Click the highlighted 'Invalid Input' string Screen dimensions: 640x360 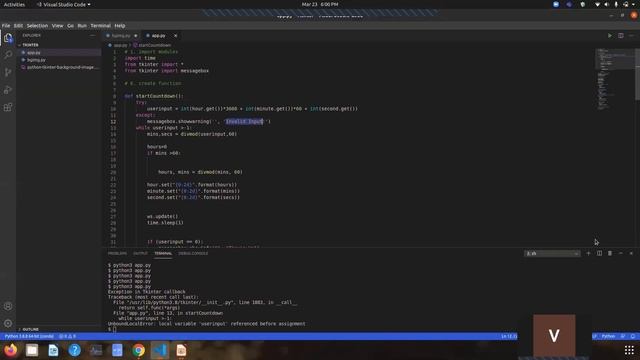(x=244, y=121)
